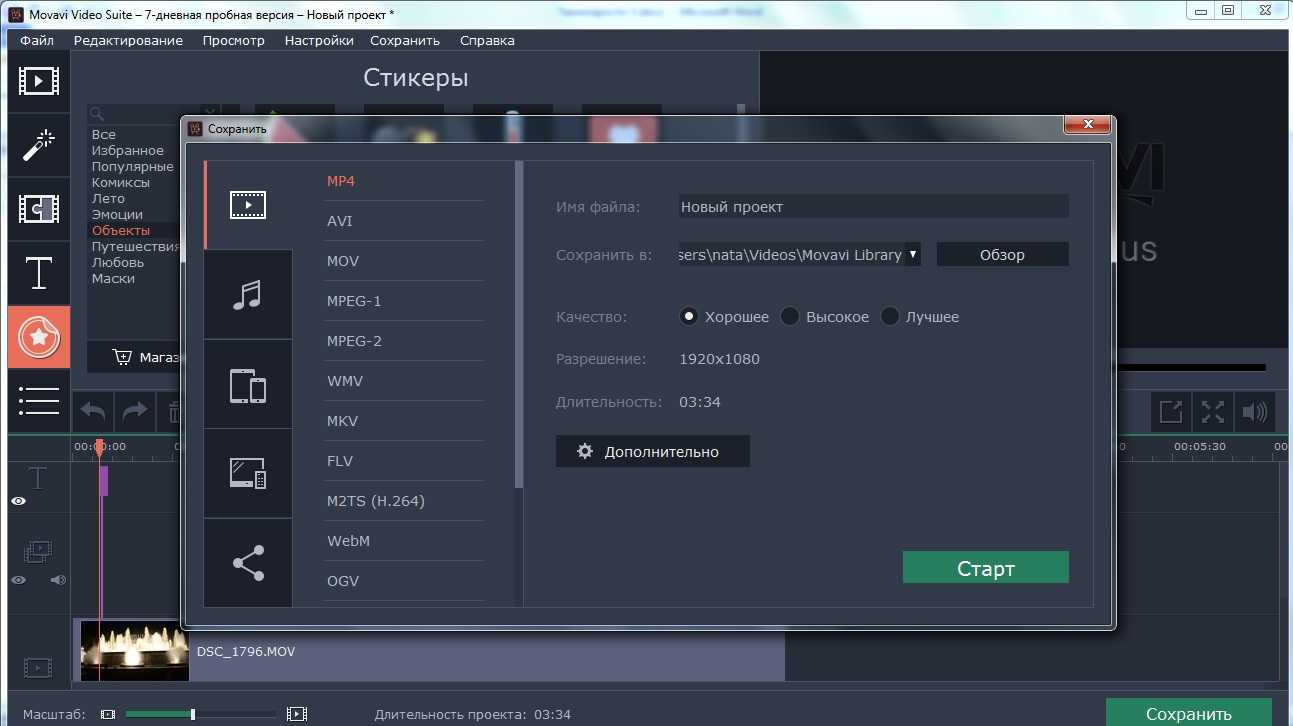Screen dimensions: 1293x726
Task: Open the Редактирование menu
Action: coord(128,41)
